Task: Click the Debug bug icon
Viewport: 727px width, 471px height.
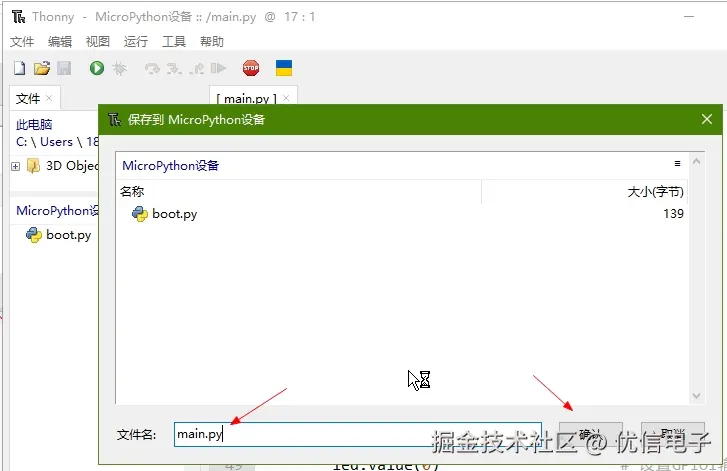Action: click(x=119, y=69)
